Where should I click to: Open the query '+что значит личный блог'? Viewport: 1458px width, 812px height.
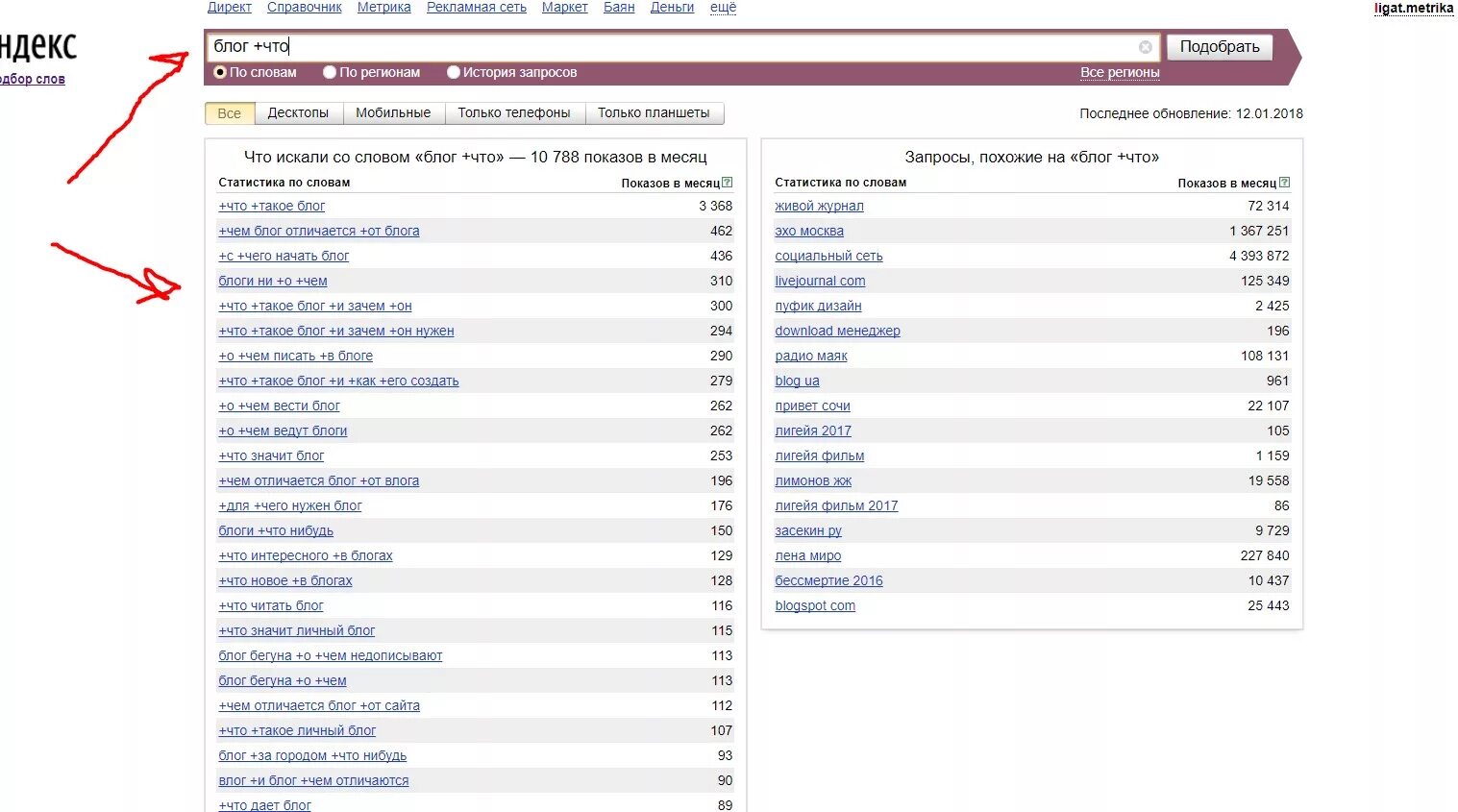297,630
